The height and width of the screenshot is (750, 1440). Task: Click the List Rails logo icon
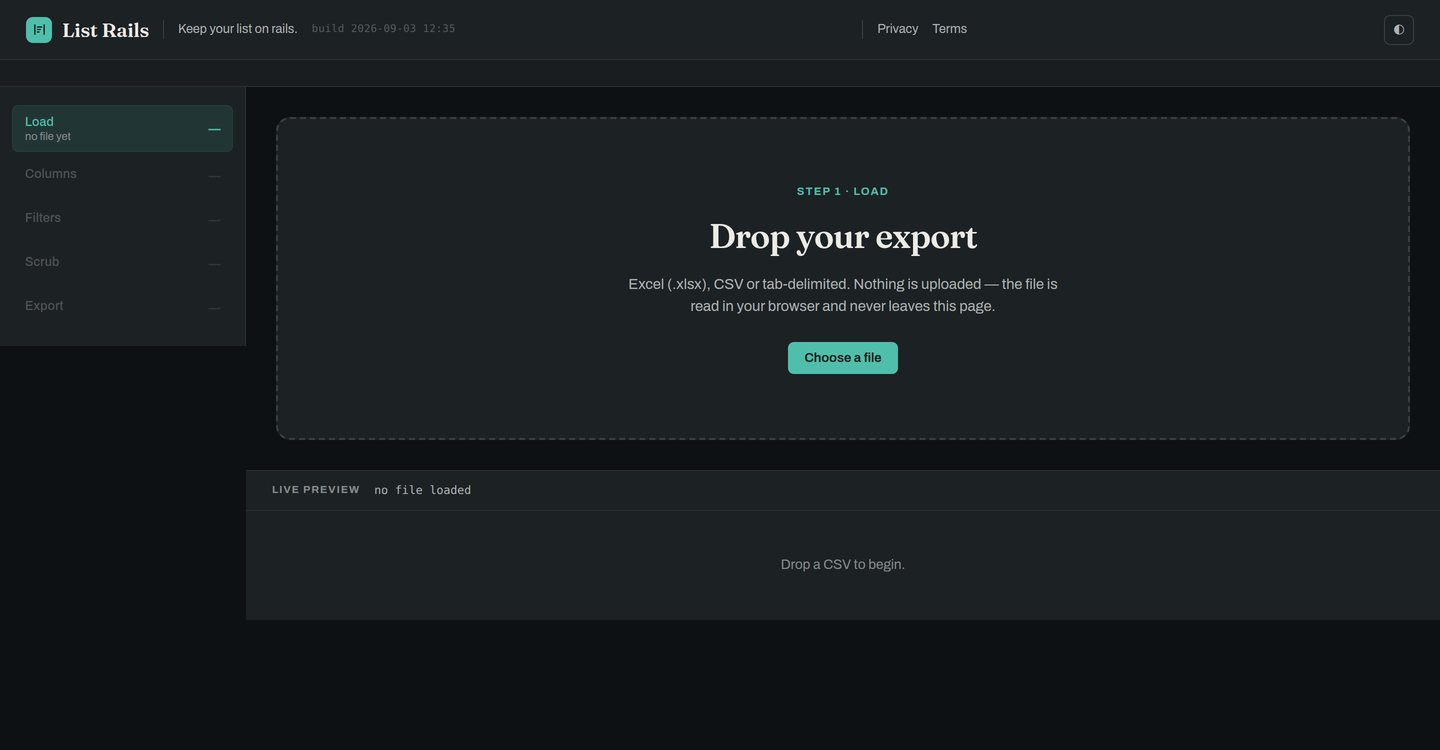[39, 30]
